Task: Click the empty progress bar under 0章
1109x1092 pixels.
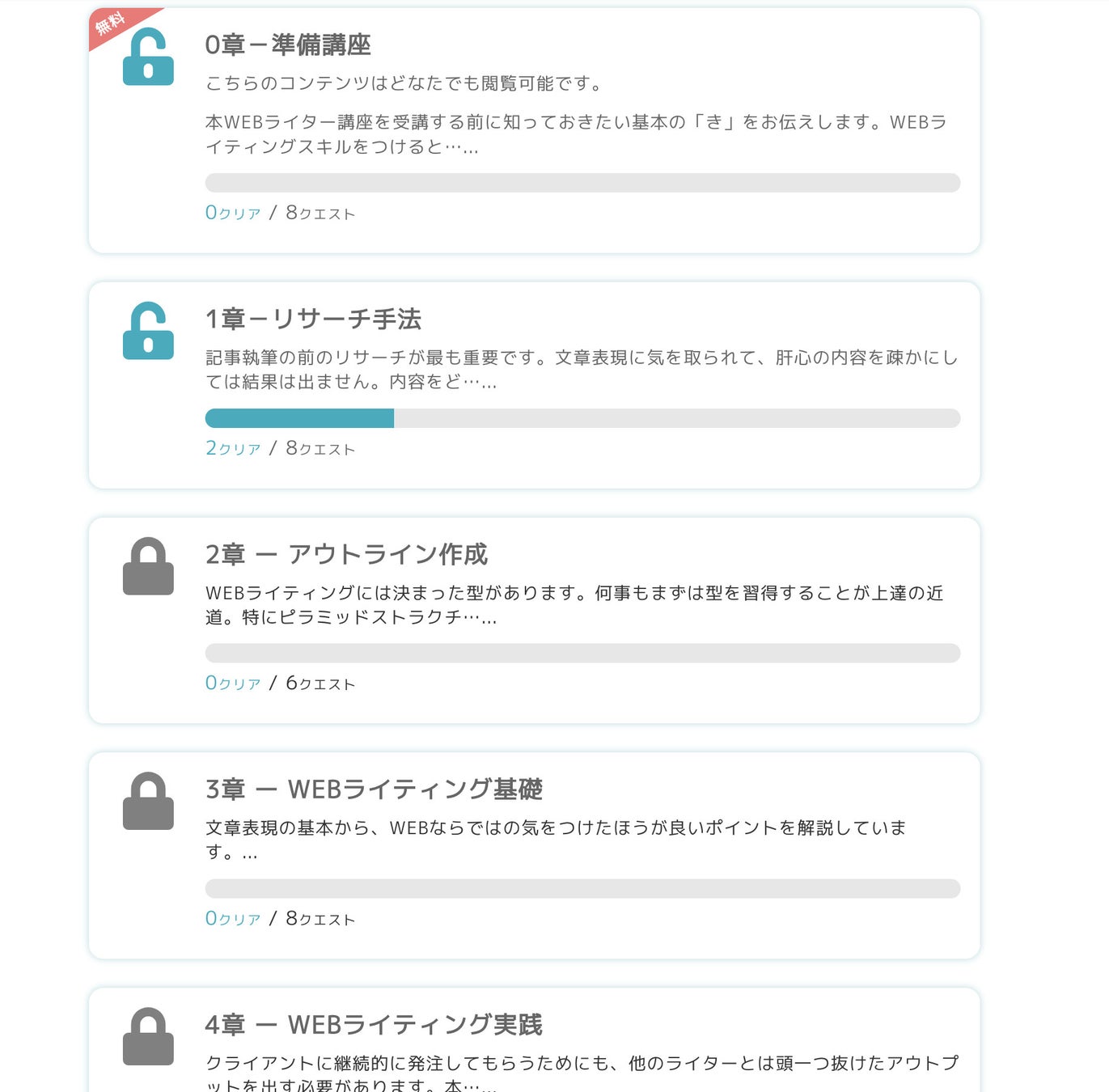Action: [582, 183]
